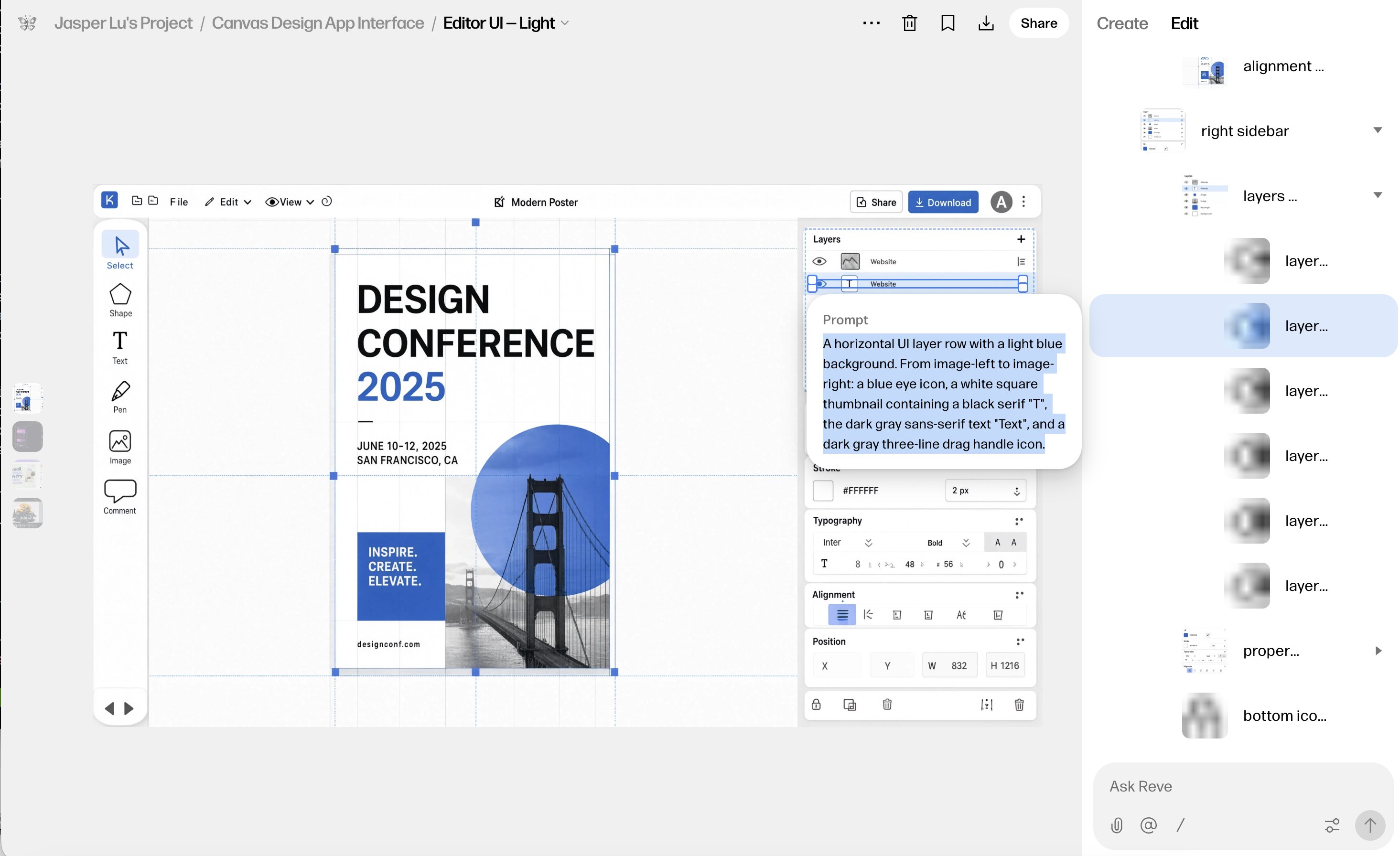Select the Shape tool in mockup
Screen dimensions: 1400x856
point(120,300)
